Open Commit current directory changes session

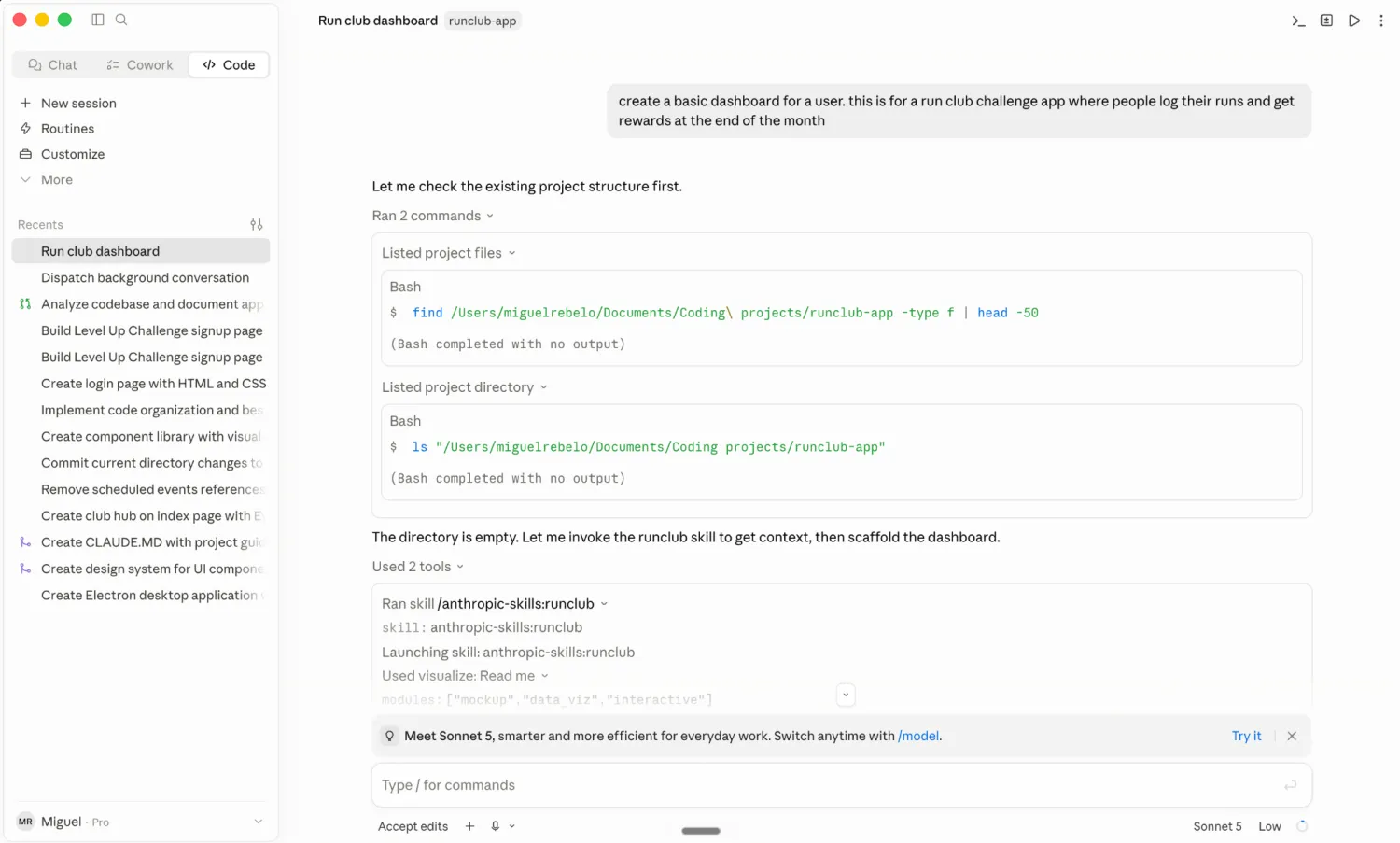point(140,463)
